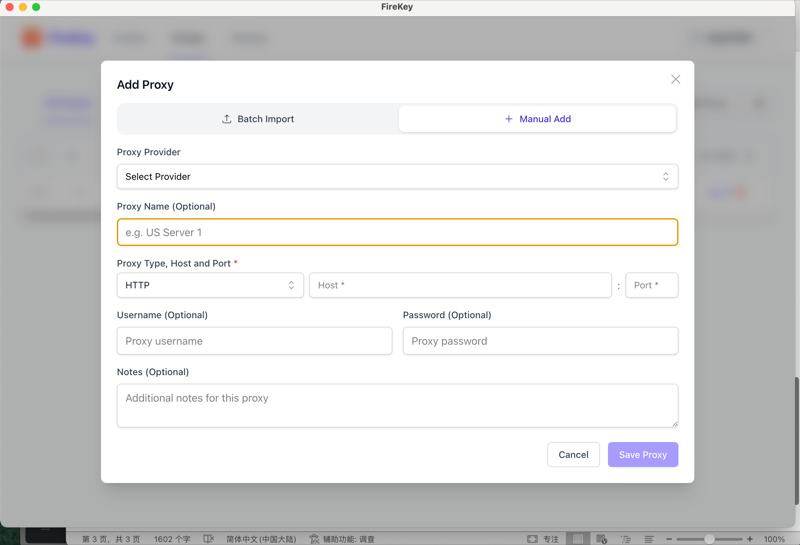The image size is (800, 545).
Task: Click the Proxy Name input field
Action: 397,232
